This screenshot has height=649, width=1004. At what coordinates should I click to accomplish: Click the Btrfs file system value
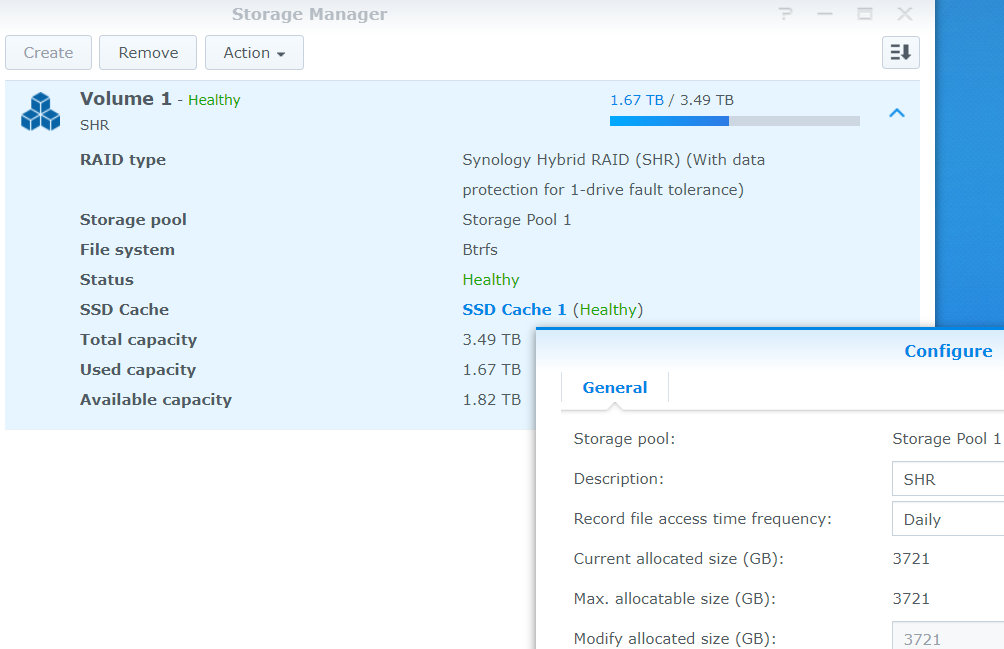(480, 250)
